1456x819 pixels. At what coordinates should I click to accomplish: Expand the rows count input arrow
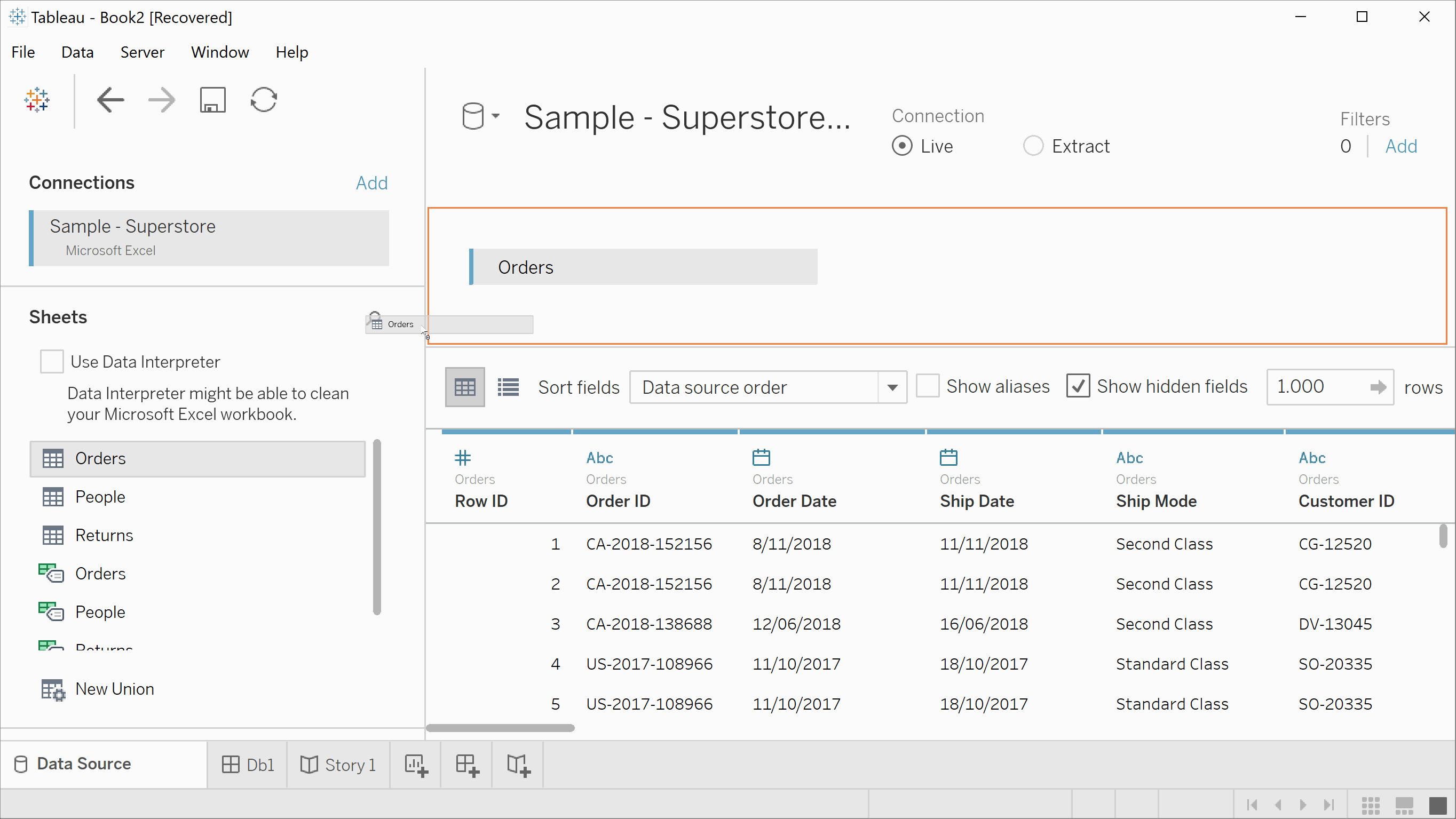click(x=1381, y=387)
